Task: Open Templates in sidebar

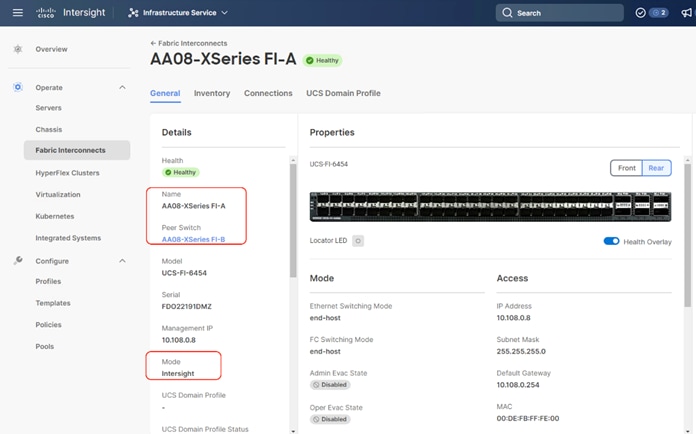Action: [53, 303]
